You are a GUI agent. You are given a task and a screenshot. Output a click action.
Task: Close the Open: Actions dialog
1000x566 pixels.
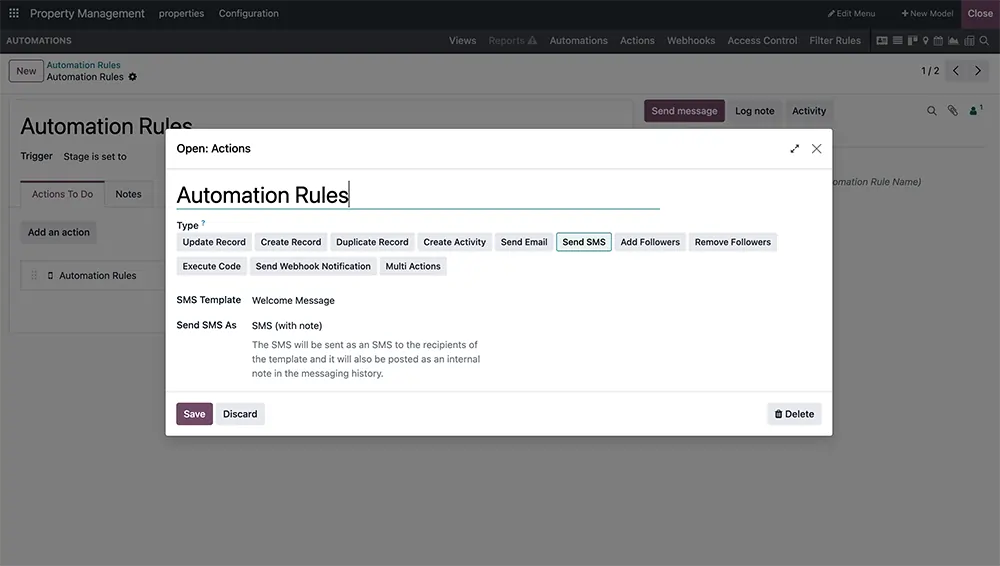[816, 149]
